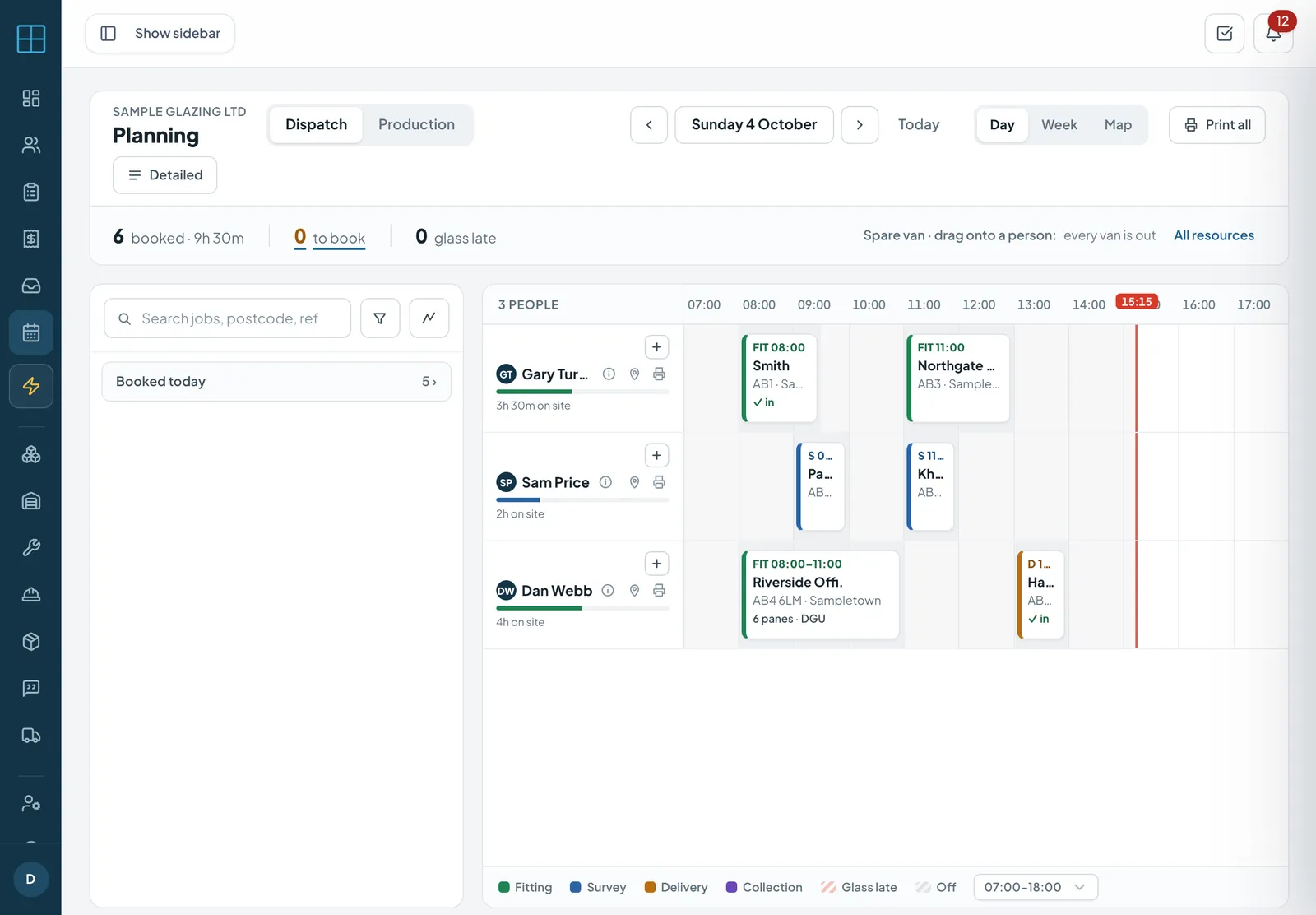Go to the next day
Viewport: 1316px width, 915px height.
point(860,125)
